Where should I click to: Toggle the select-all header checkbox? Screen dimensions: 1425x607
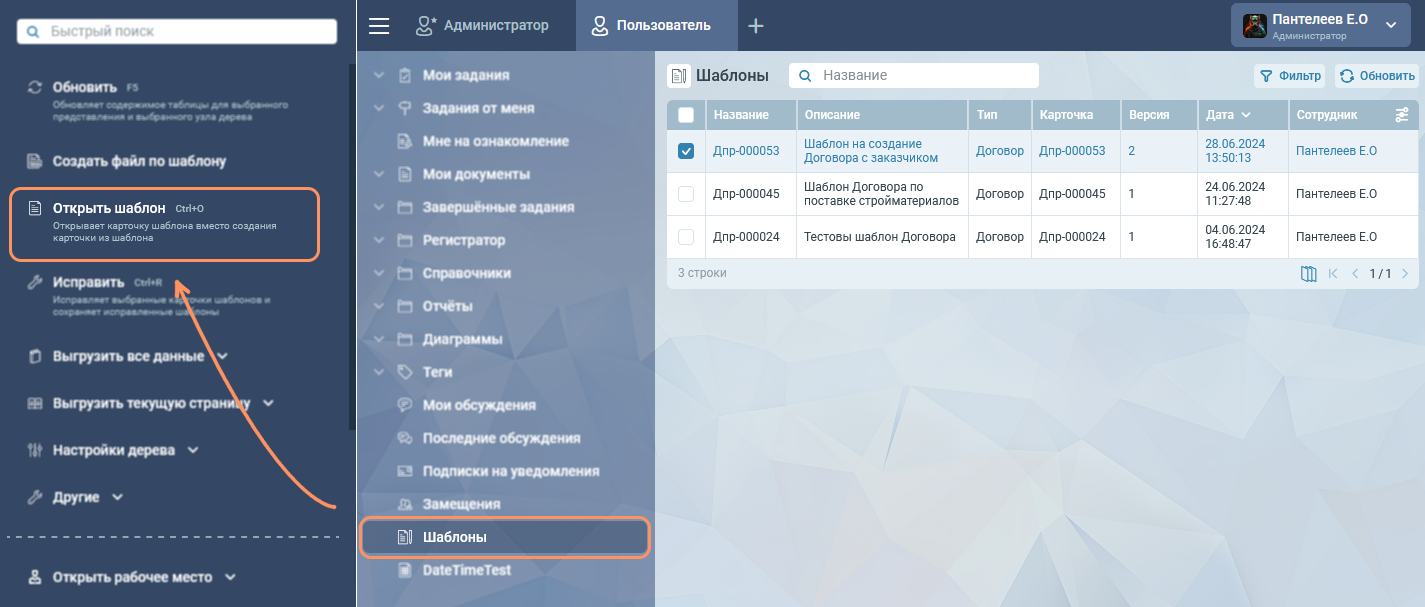click(686, 115)
